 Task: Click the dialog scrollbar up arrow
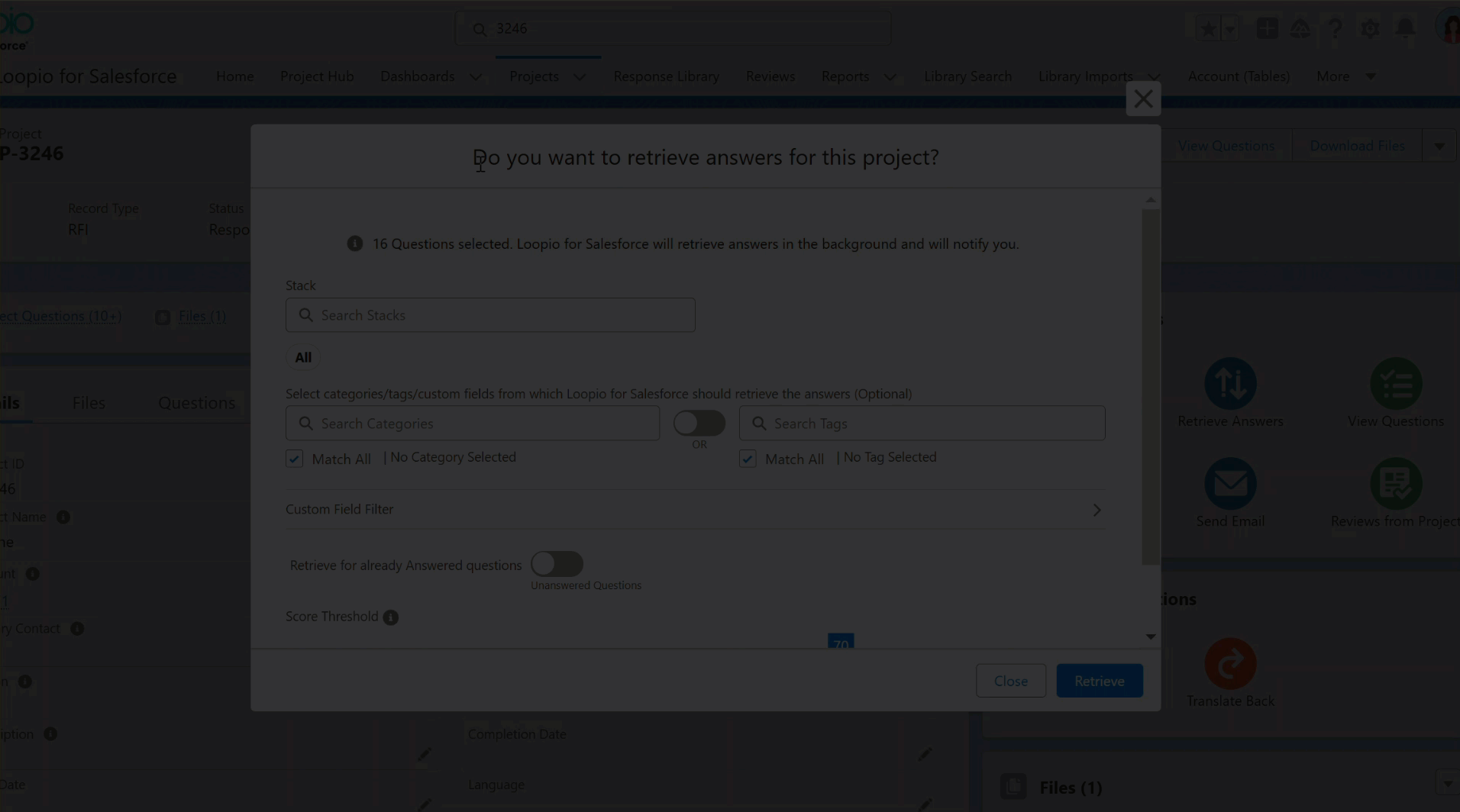click(1151, 200)
